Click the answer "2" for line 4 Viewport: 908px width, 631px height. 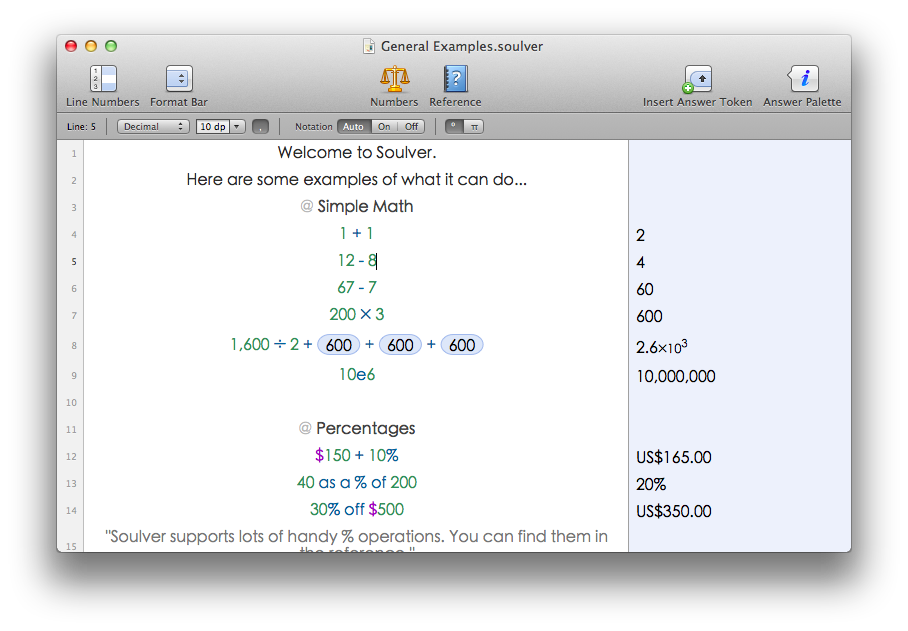(640, 235)
